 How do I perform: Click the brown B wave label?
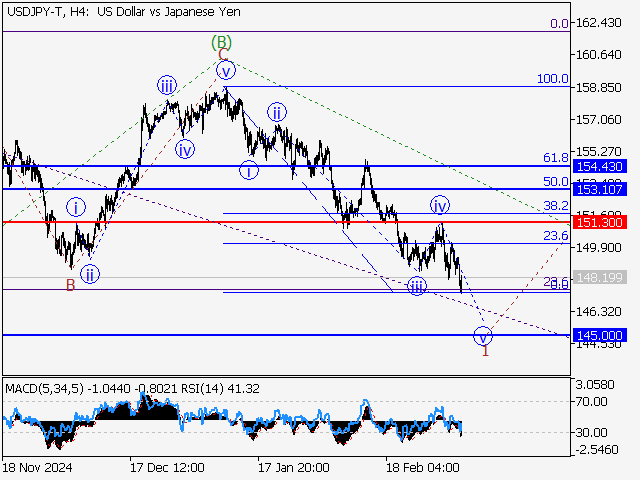[70, 285]
